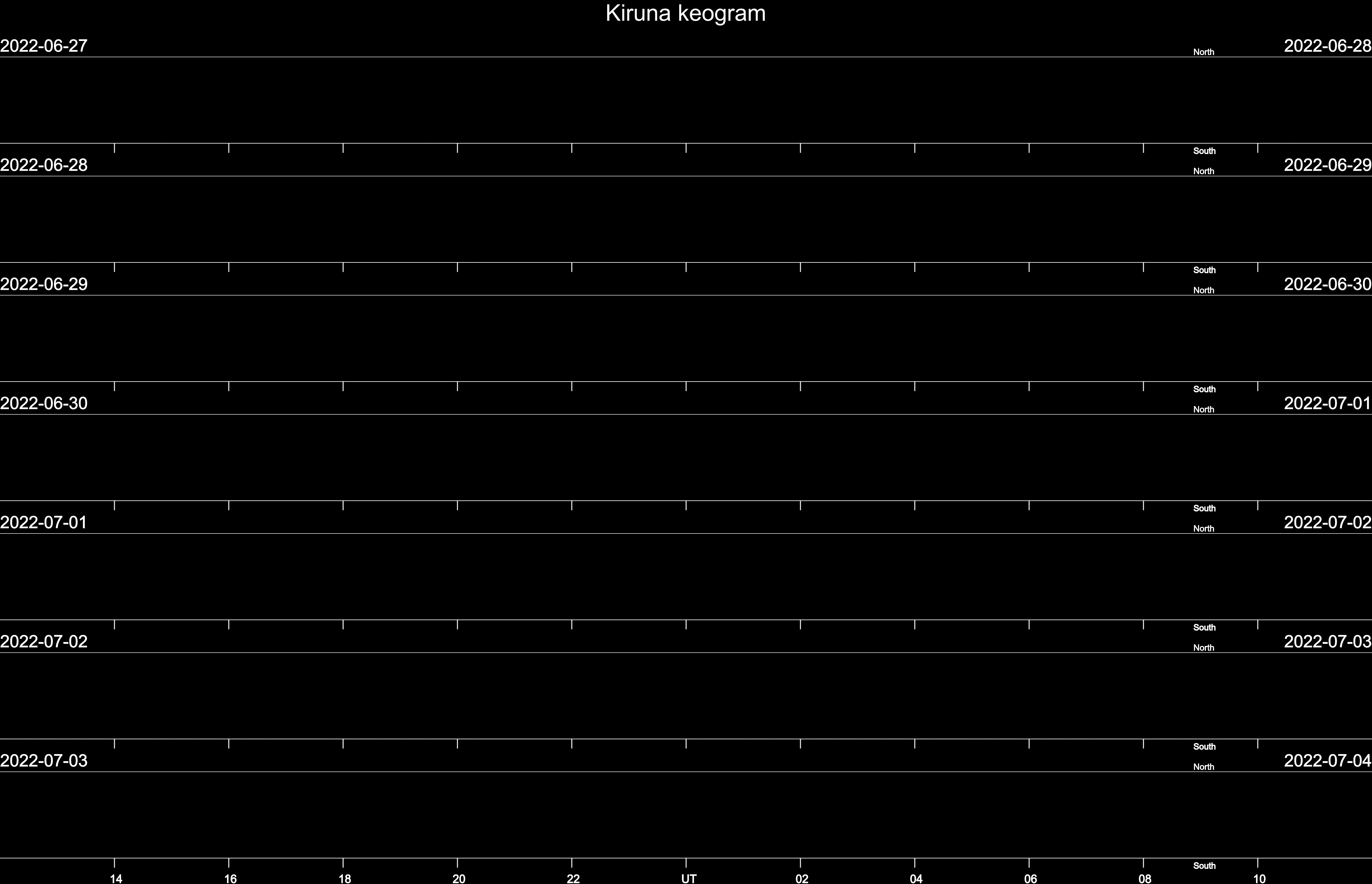This screenshot has height=884, width=1372.
Task: Select the 2022-06-27 date label
Action: (x=44, y=46)
